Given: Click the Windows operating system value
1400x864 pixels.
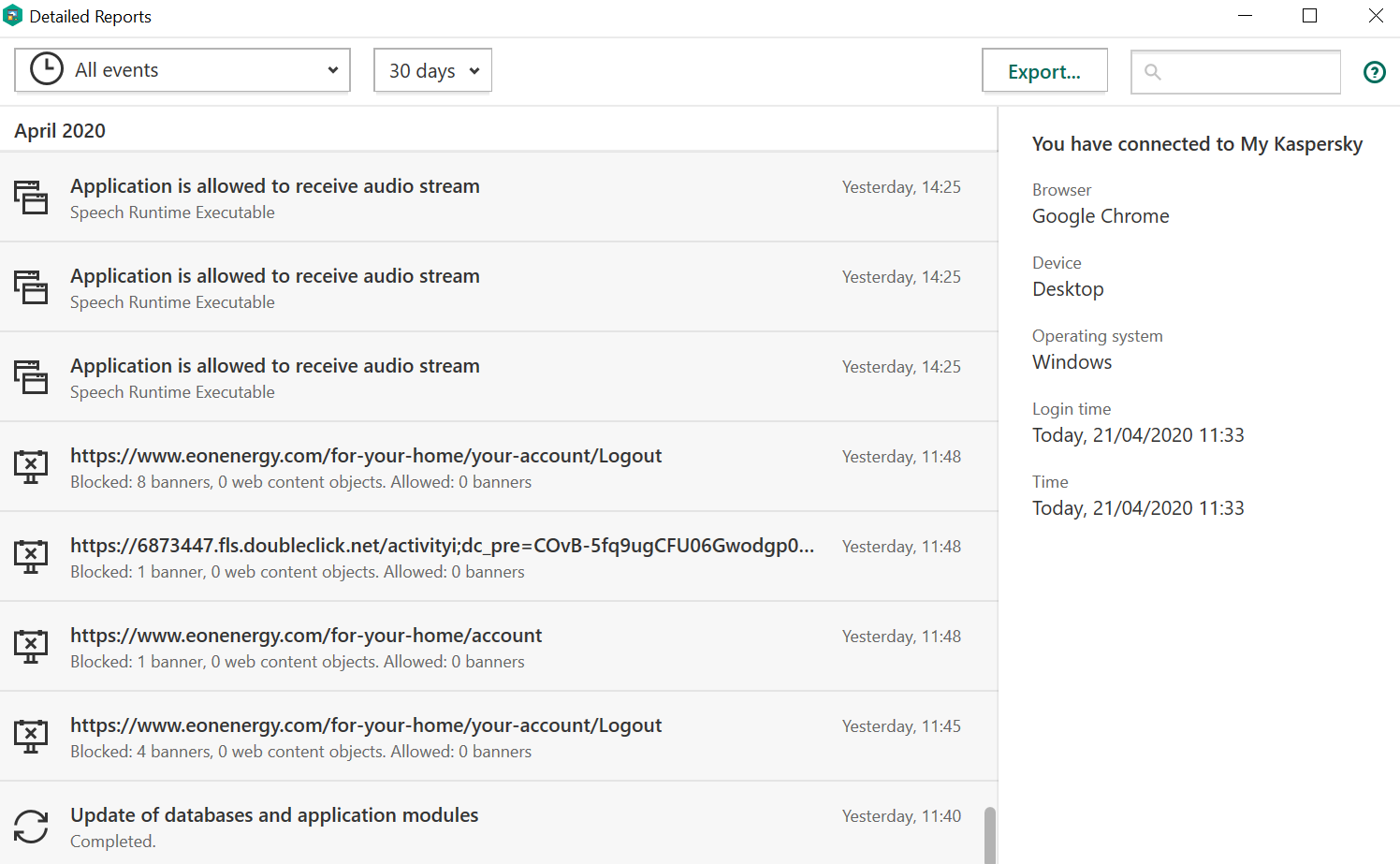Looking at the screenshot, I should click(1072, 362).
